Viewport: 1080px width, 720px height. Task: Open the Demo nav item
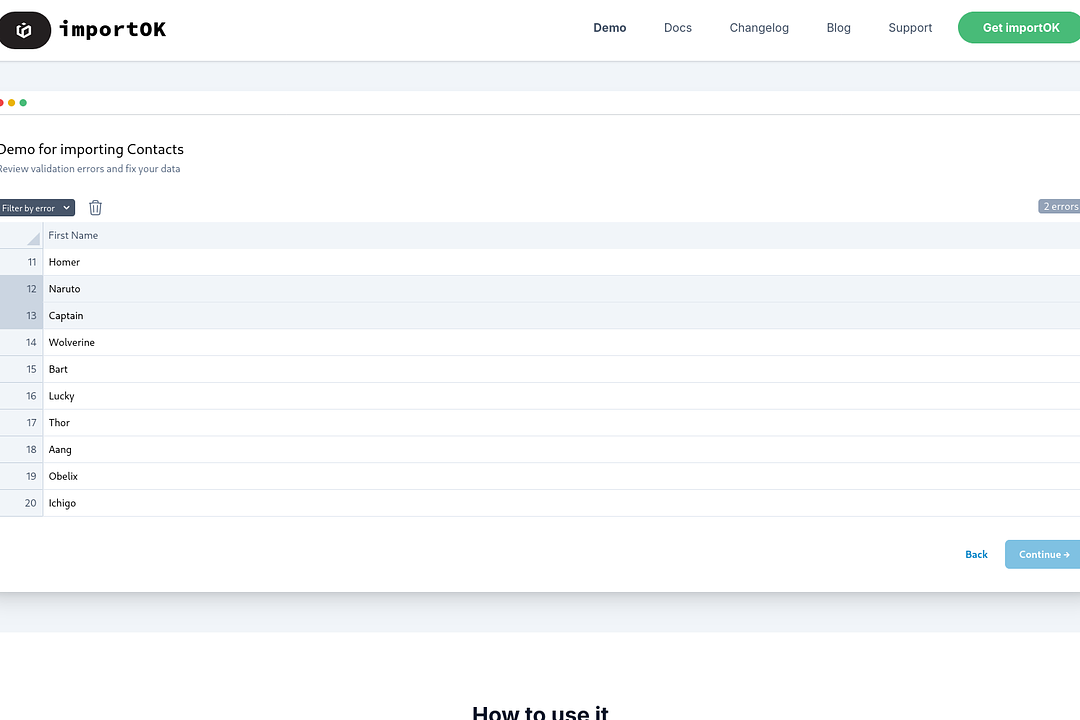click(609, 28)
